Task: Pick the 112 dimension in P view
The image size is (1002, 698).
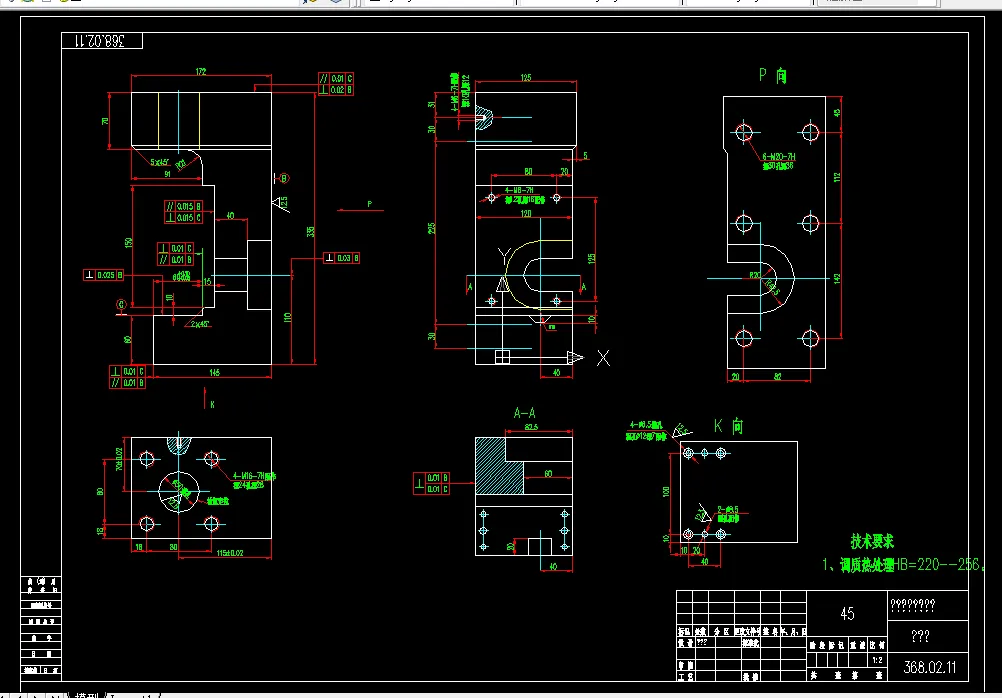Action: coord(837,177)
